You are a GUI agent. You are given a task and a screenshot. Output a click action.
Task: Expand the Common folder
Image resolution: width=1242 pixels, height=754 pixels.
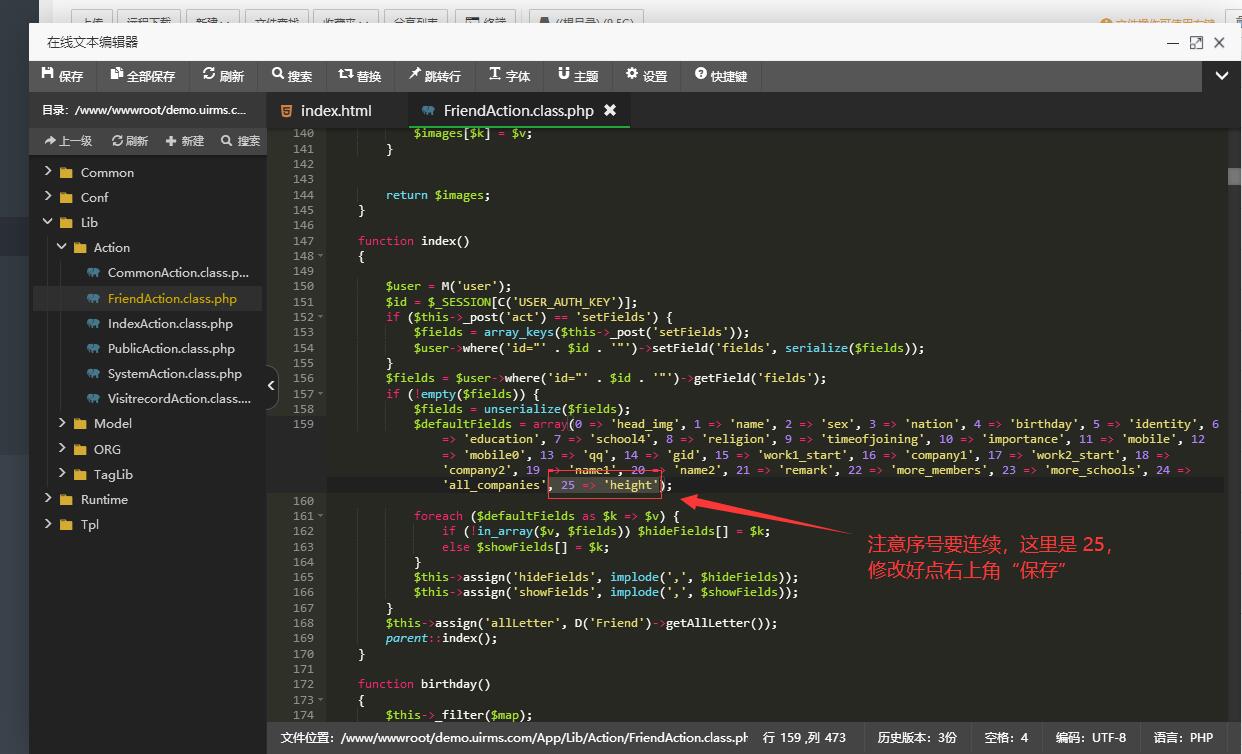[48, 172]
